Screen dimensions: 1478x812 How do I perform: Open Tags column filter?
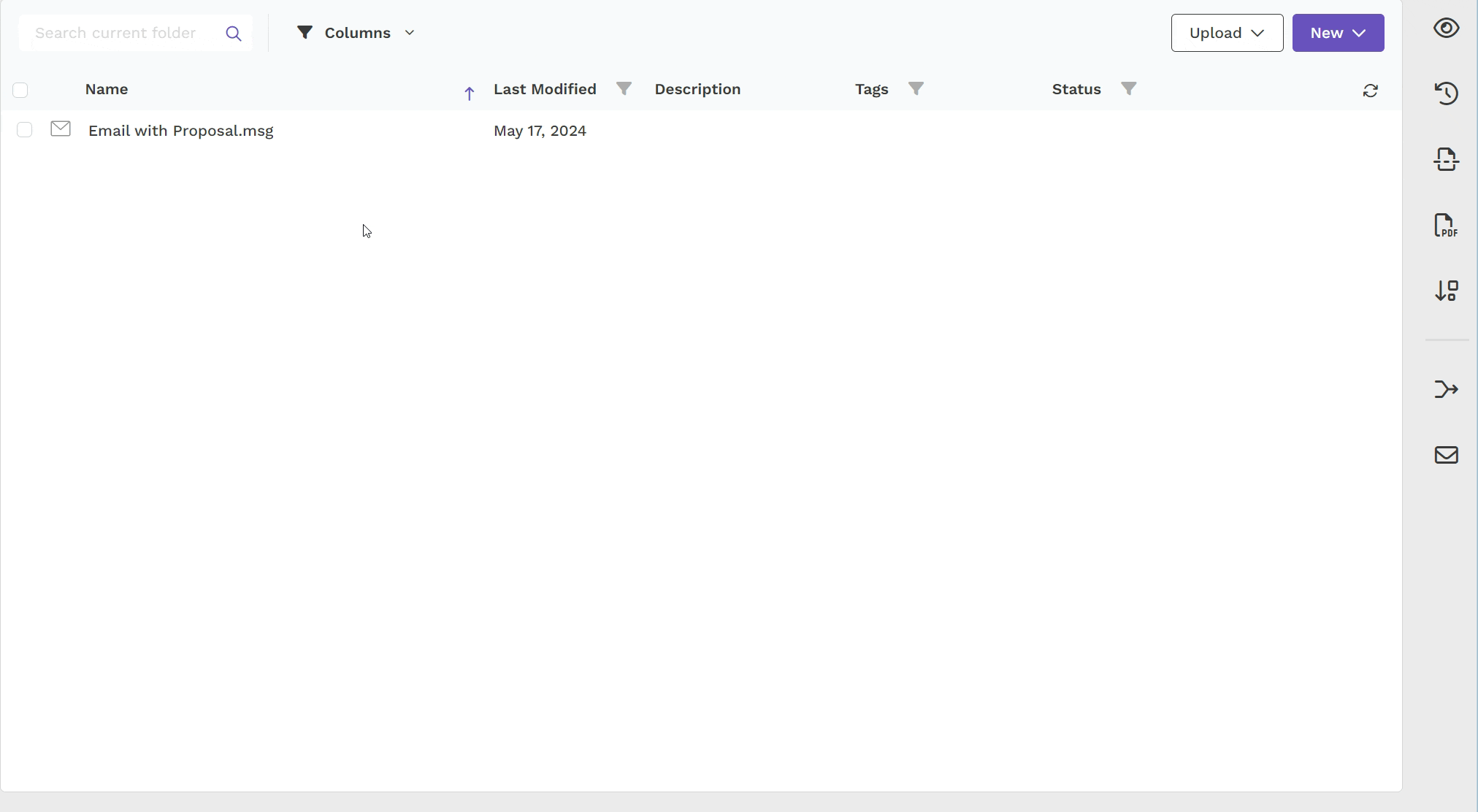point(916,88)
